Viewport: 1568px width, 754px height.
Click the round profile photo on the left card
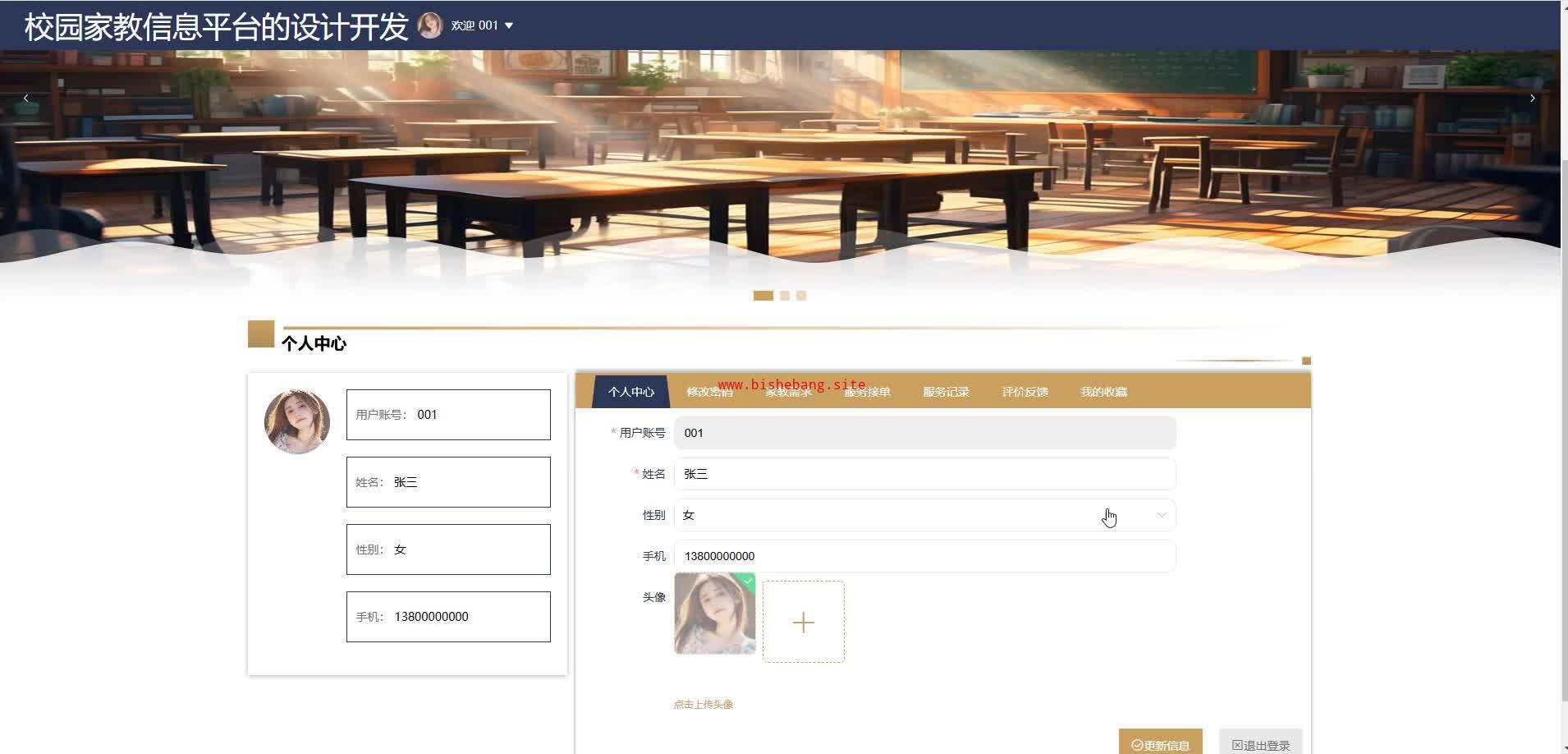(x=297, y=421)
